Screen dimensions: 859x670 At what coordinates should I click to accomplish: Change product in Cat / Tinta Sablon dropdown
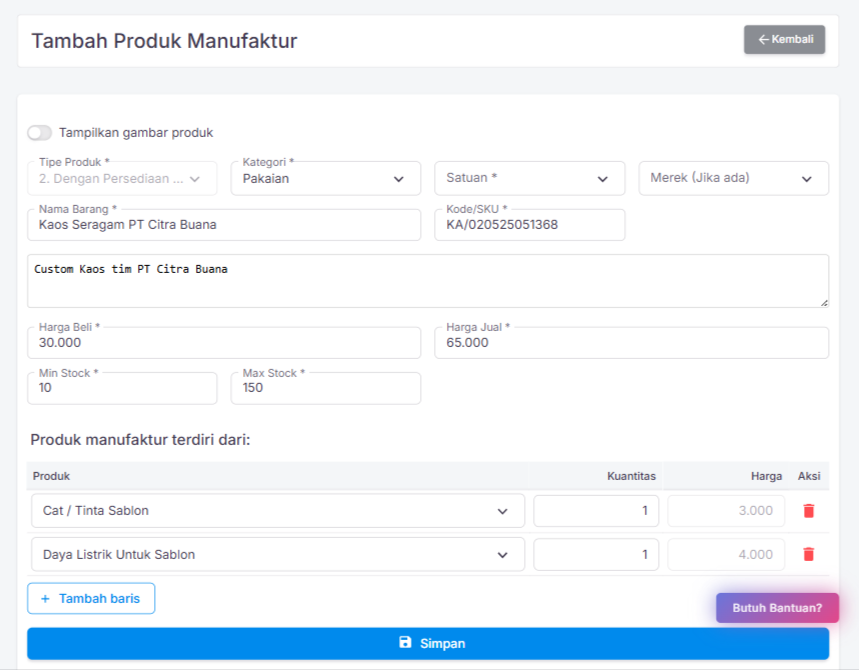(277, 511)
